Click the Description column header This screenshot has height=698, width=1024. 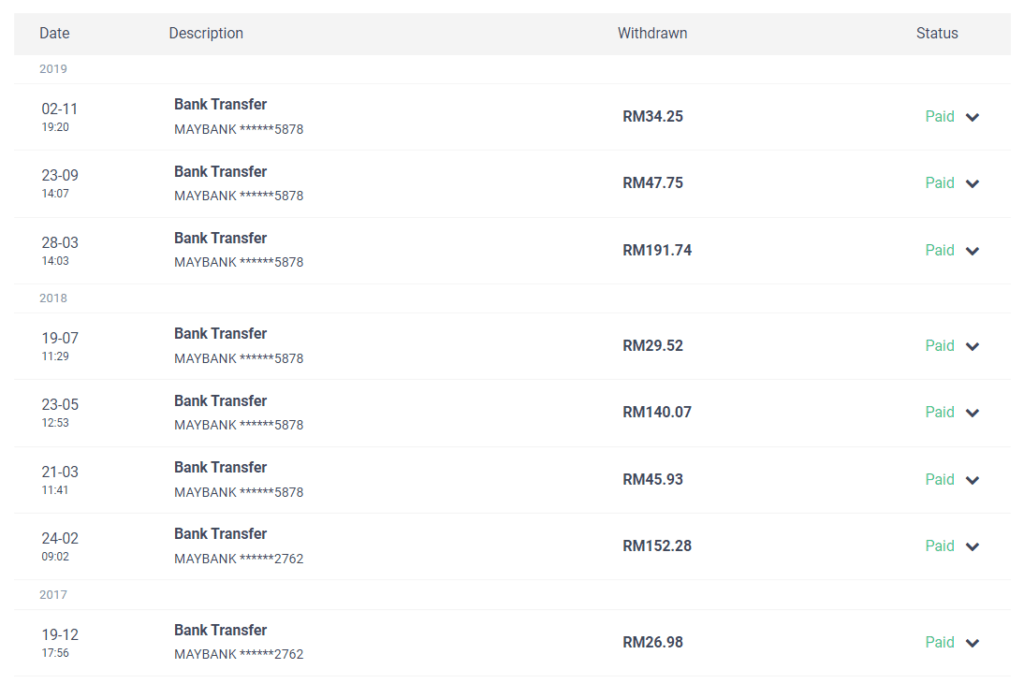point(206,33)
